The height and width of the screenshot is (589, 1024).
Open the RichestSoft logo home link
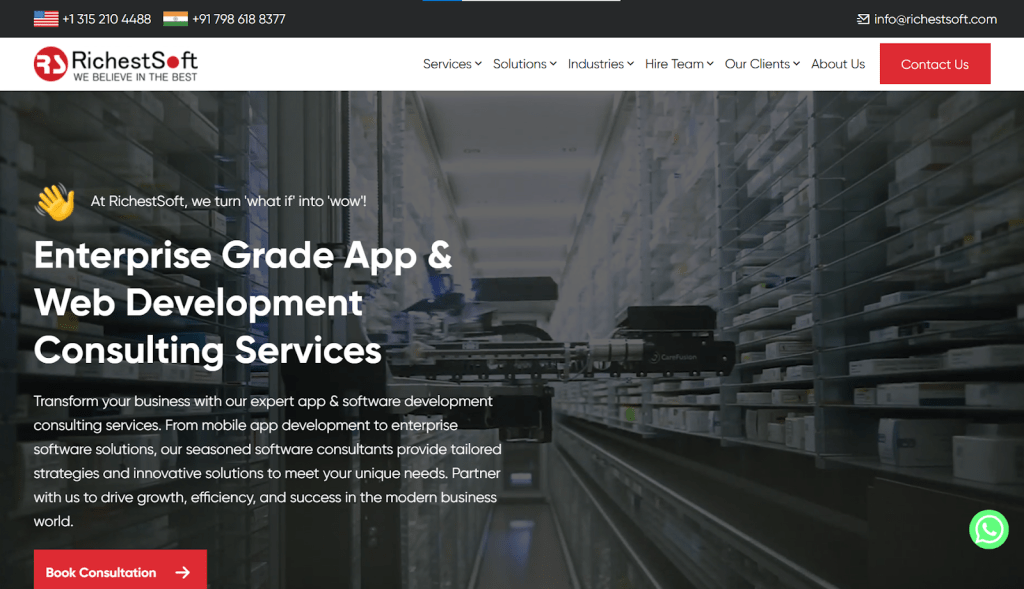(x=116, y=64)
